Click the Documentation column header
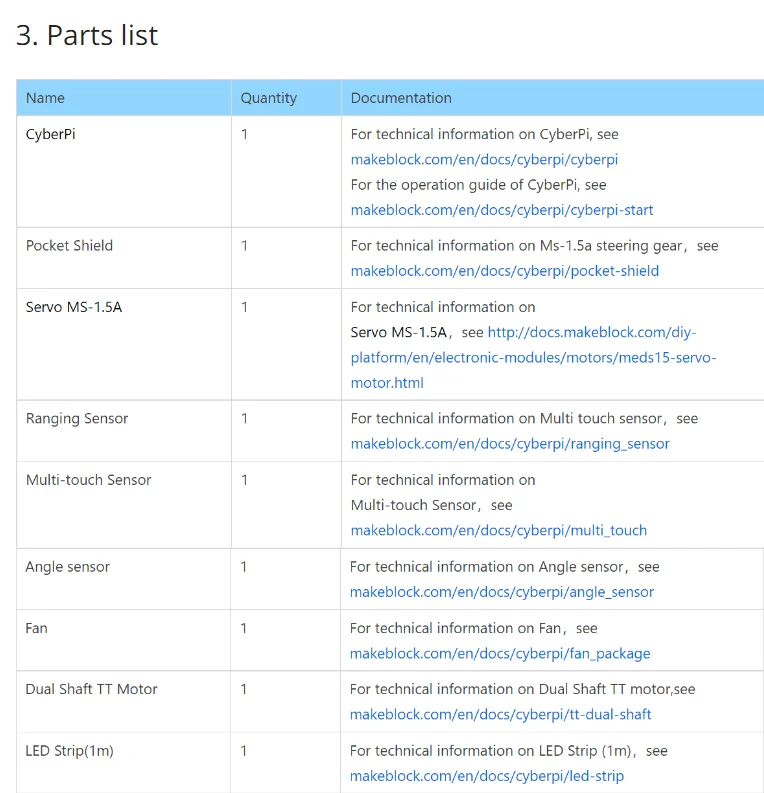This screenshot has height=793, width=764. coord(401,98)
